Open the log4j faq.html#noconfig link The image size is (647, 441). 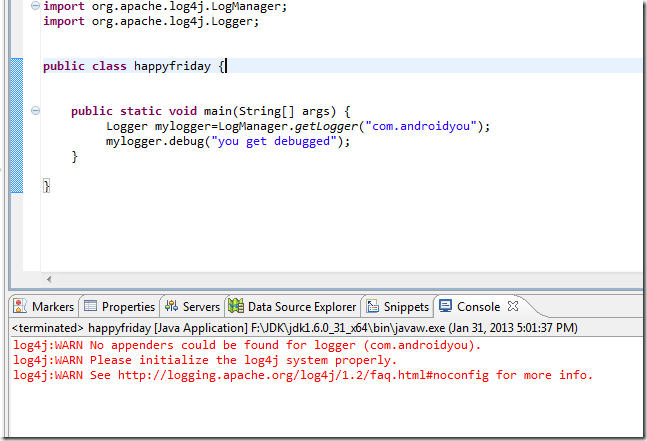[x=303, y=375]
